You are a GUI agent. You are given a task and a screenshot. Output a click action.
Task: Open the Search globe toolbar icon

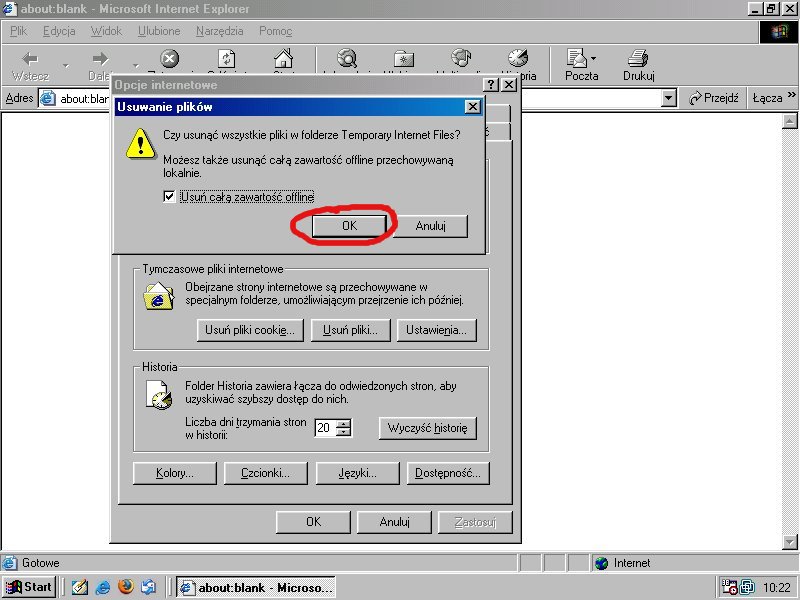pos(347,59)
